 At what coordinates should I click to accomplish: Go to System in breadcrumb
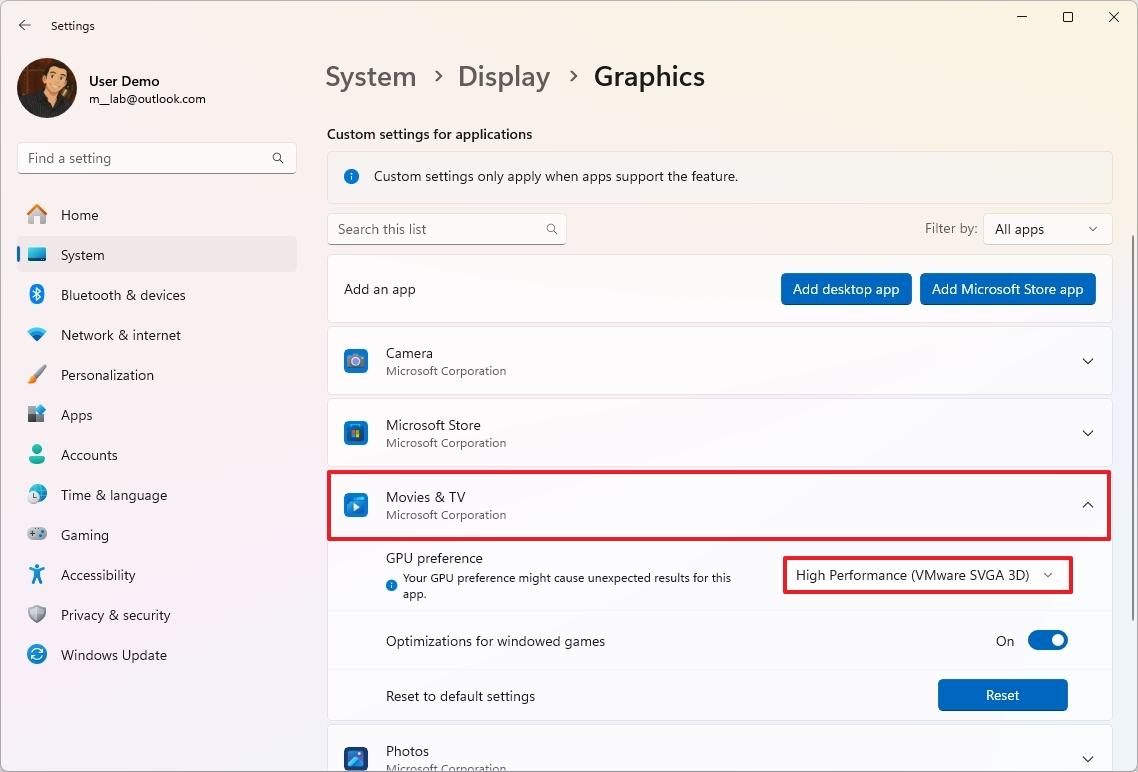(x=371, y=77)
